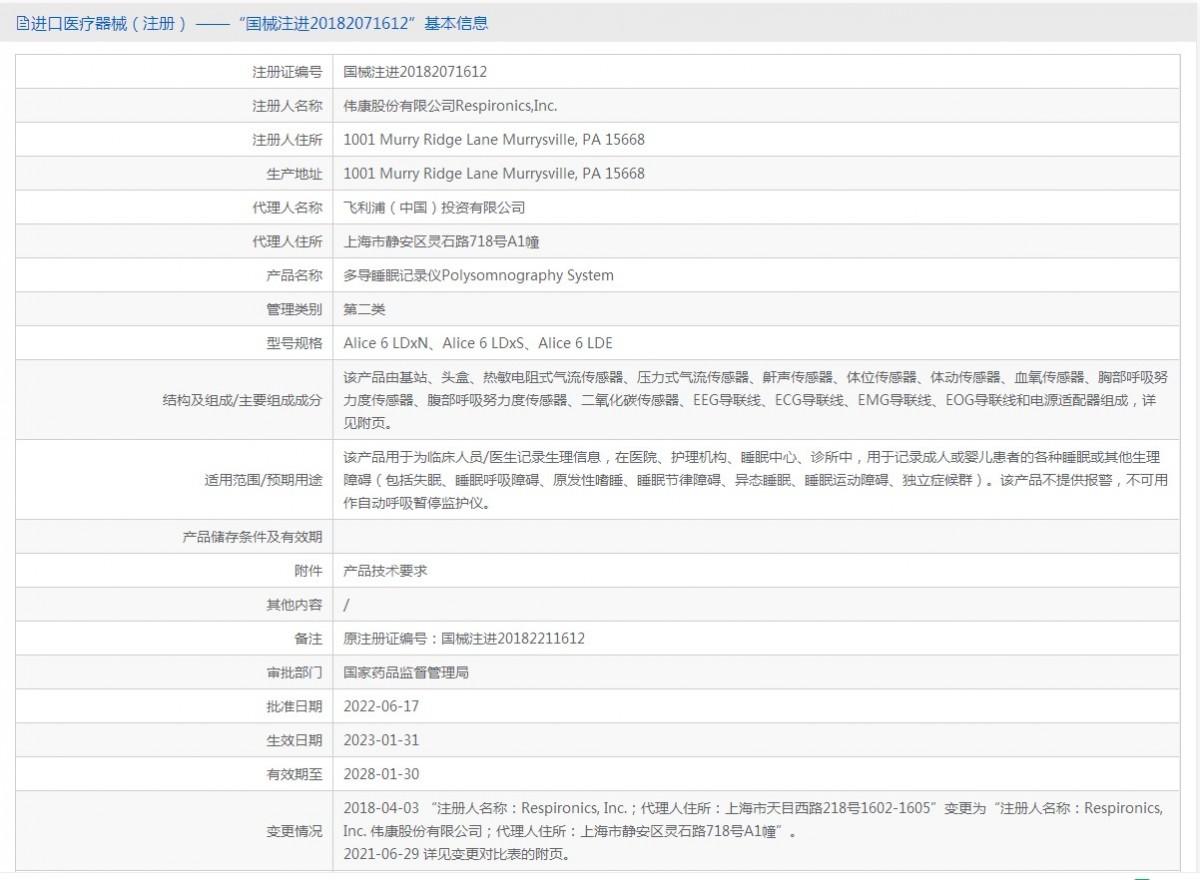Click the remark 原注册证编号：国械注进20182211612

(464, 639)
